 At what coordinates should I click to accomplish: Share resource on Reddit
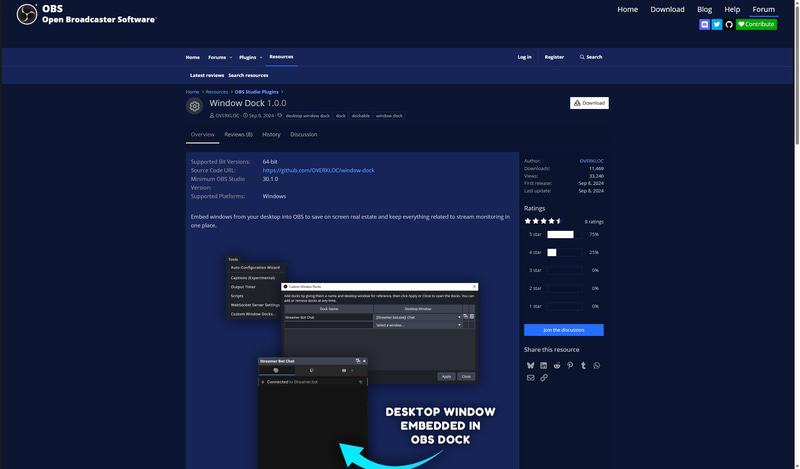[557, 365]
